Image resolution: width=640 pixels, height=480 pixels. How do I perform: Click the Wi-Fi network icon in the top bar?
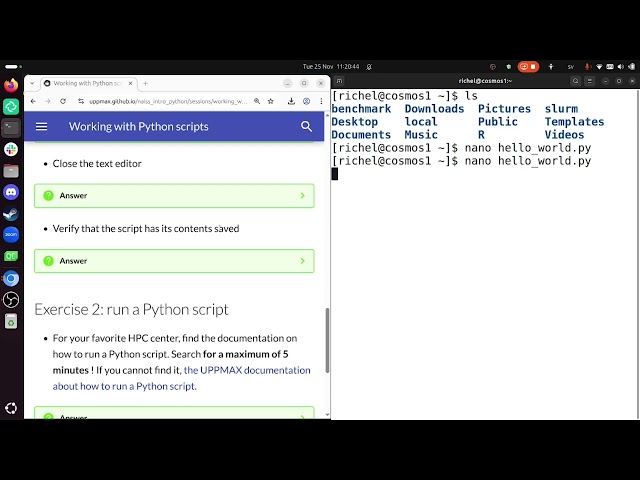(599, 67)
